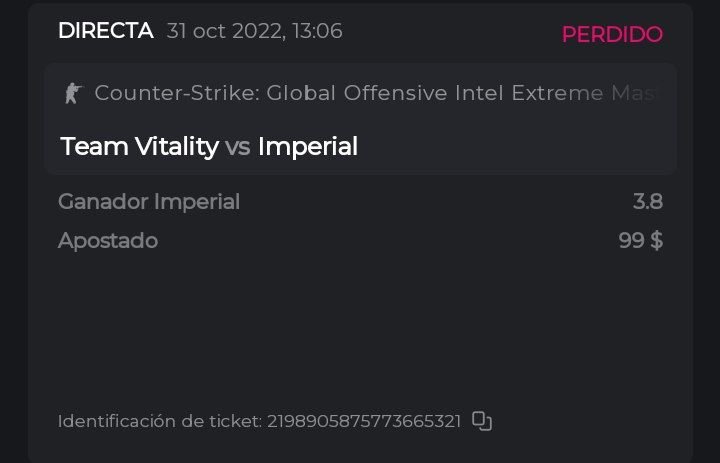The height and width of the screenshot is (463, 720).
Task: Click the 99 $ stake amount
Action: coord(640,241)
